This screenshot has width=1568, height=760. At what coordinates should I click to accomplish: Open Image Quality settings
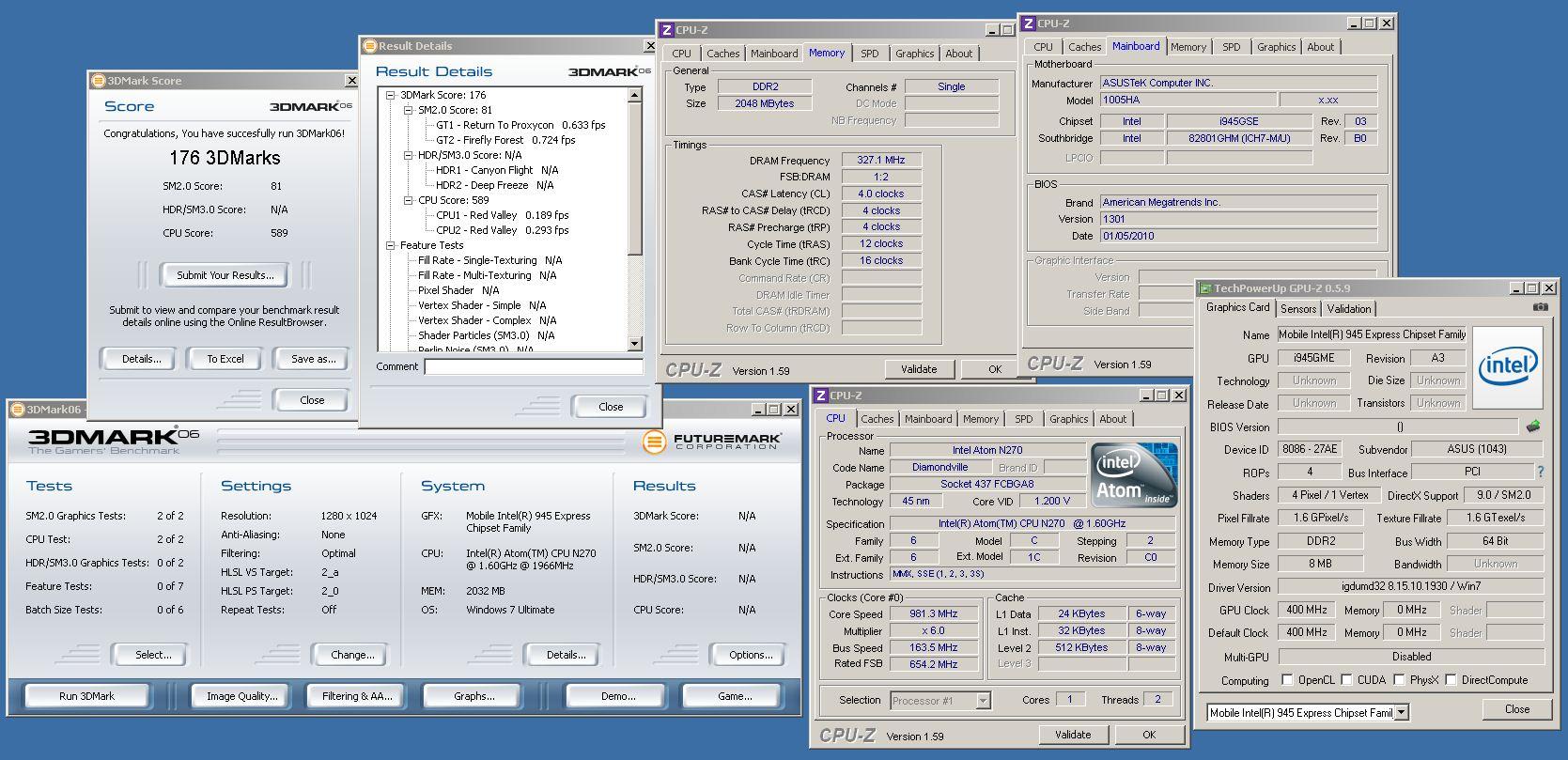coord(242,696)
